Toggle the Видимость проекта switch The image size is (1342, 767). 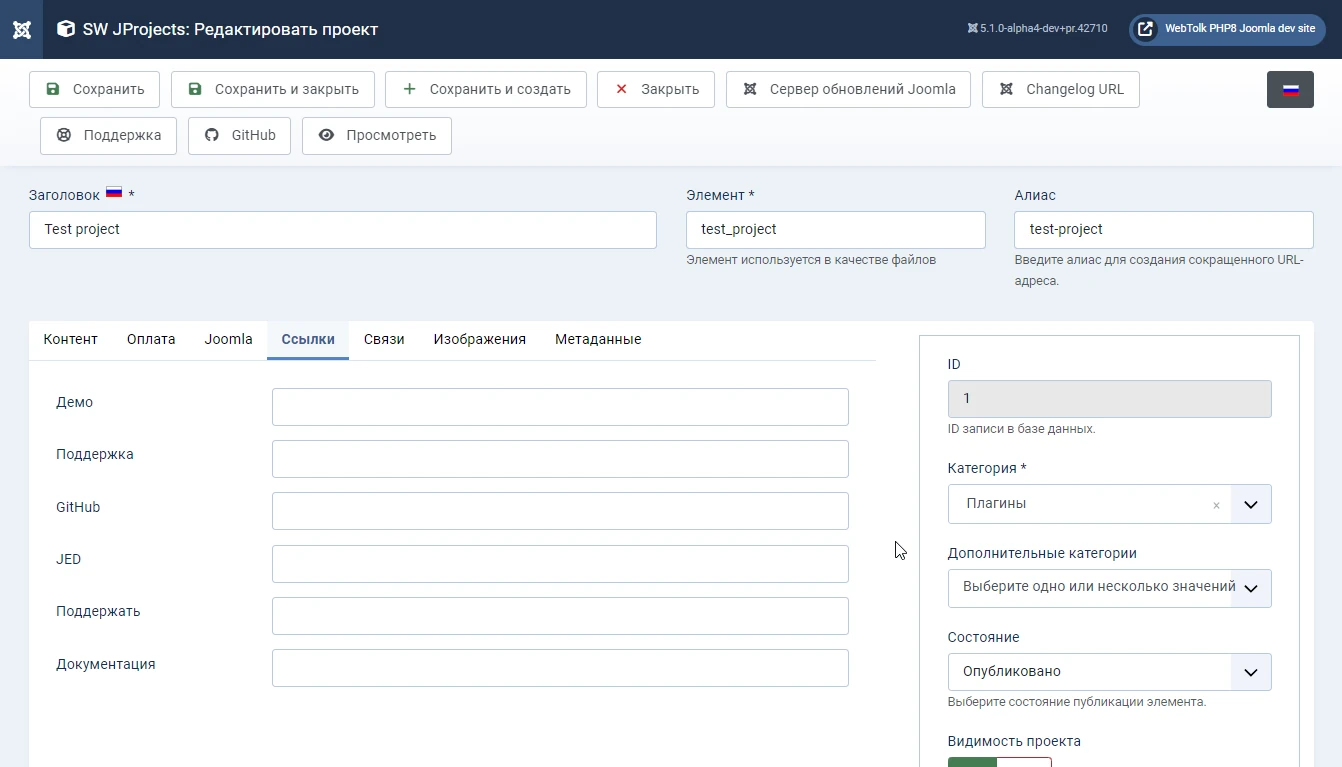tap(1000, 762)
